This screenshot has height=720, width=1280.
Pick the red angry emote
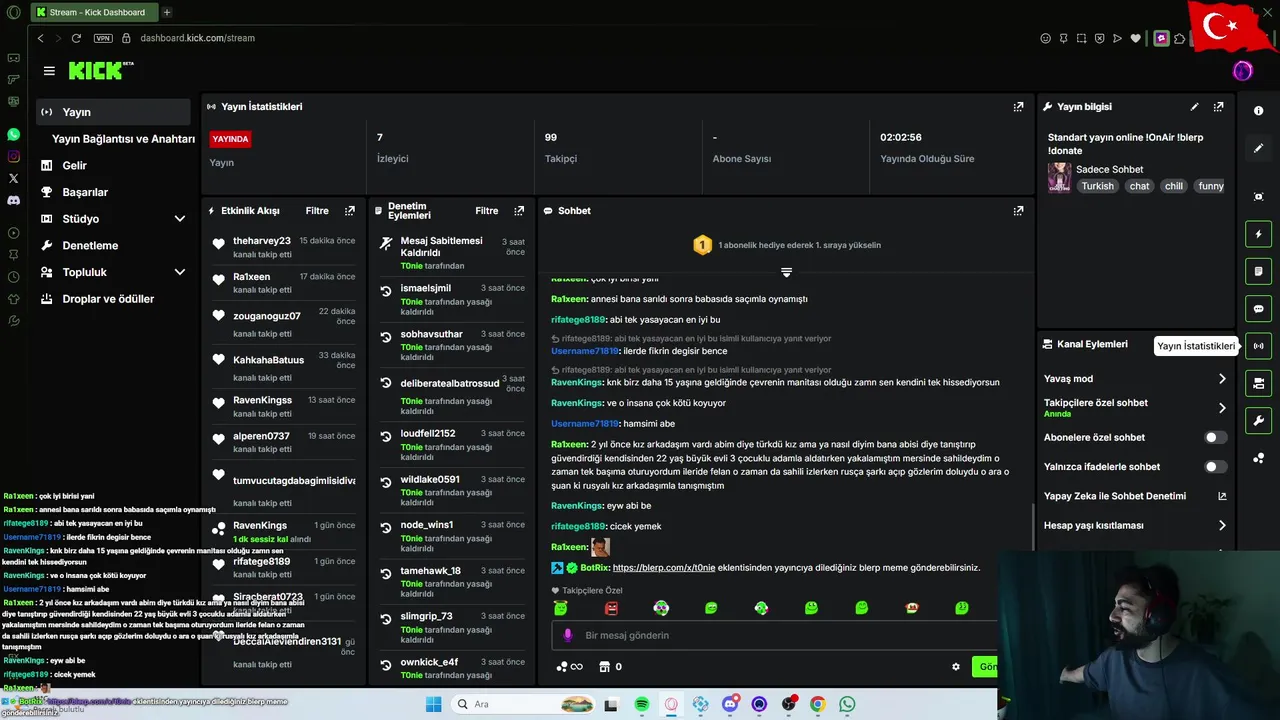click(611, 608)
